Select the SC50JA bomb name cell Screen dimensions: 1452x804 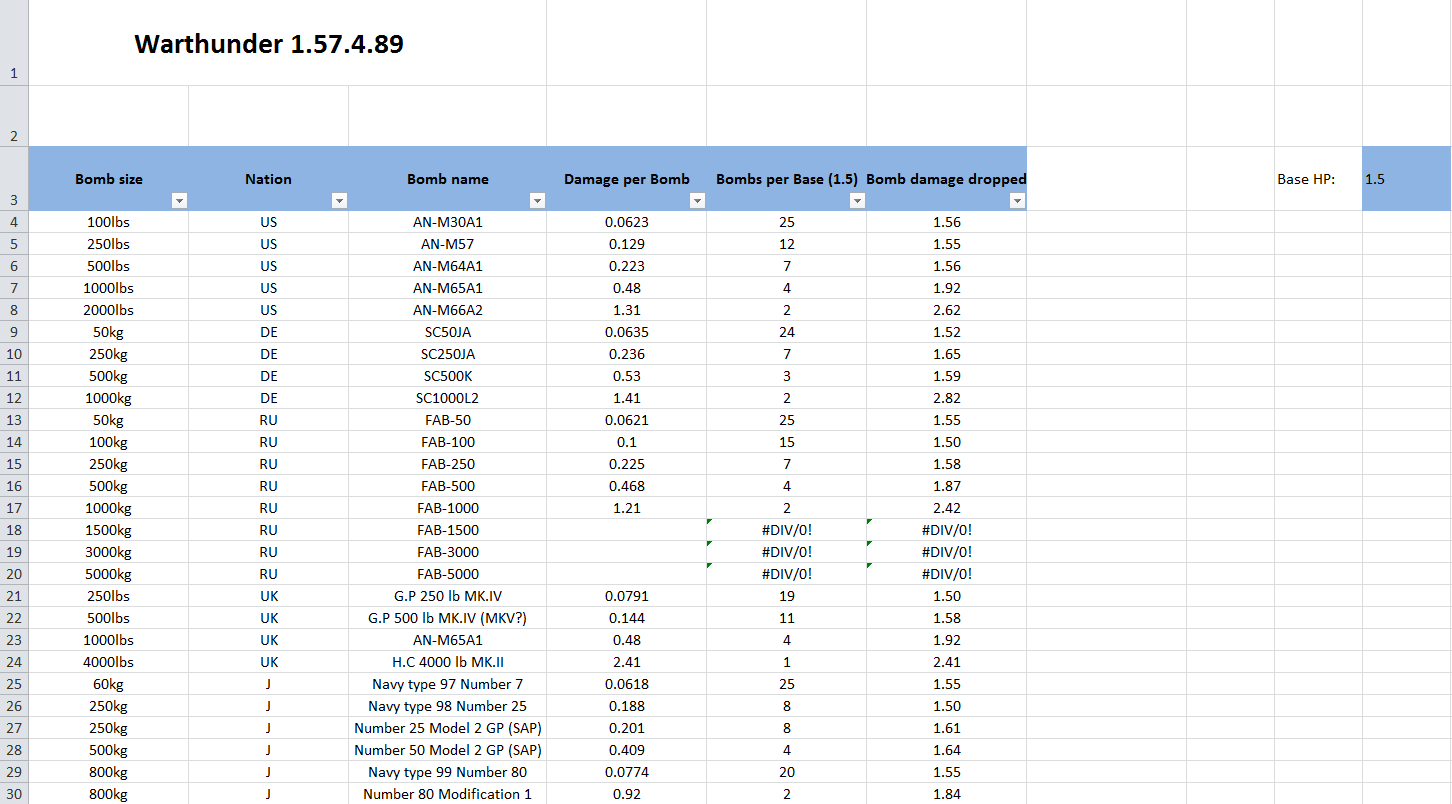coord(447,332)
